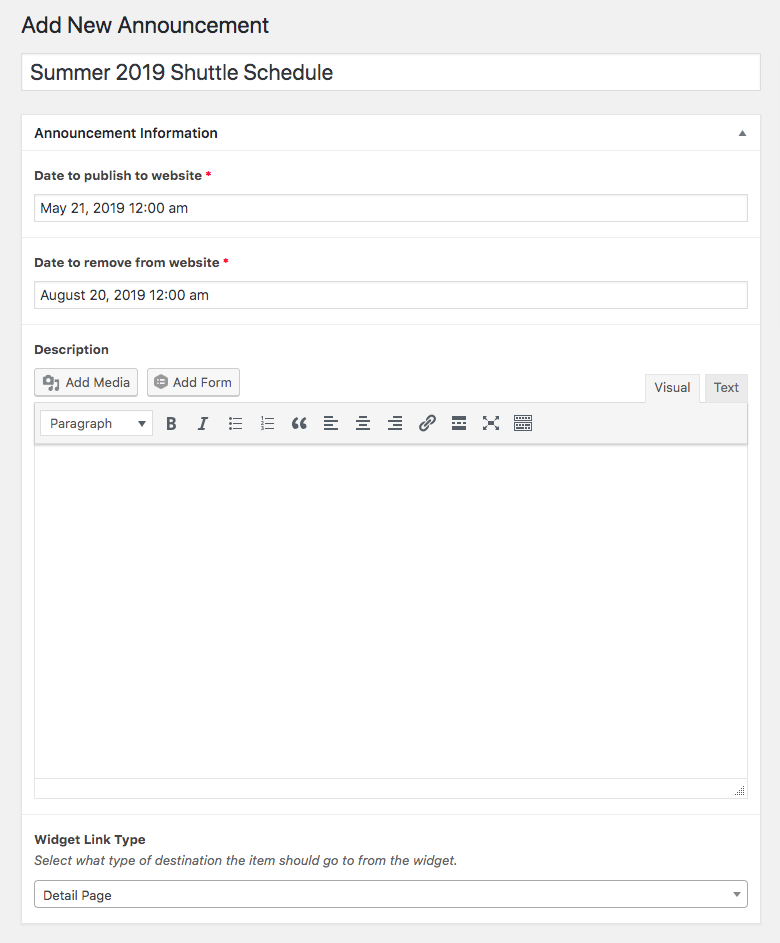
Task: Insert a bulleted list
Action: [235, 423]
